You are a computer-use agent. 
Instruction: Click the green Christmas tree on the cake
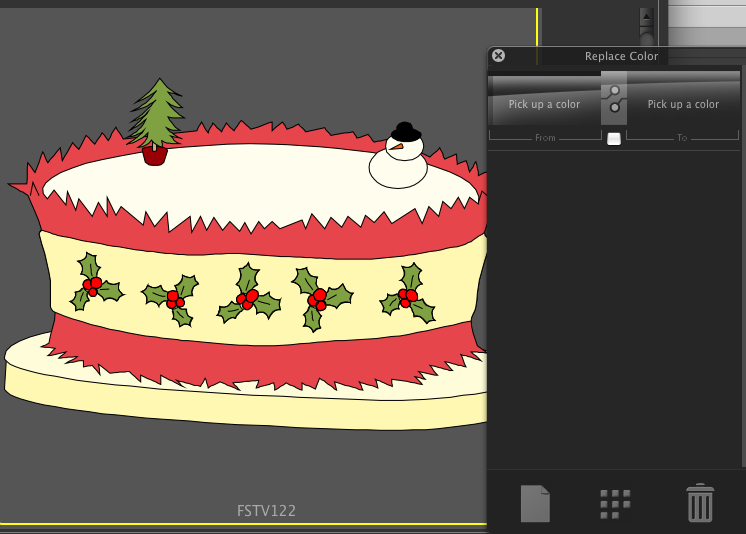[157, 113]
